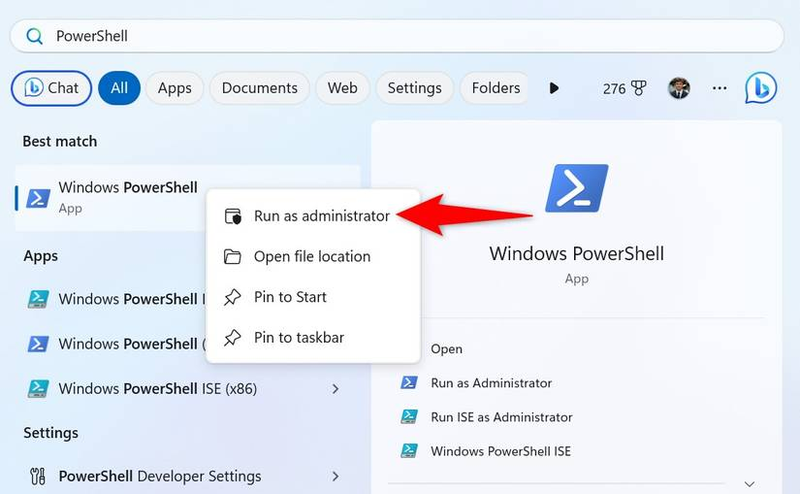This screenshot has width=800, height=494.
Task: Expand Windows PowerShell ISE (x86) chevron
Action: (x=335, y=389)
